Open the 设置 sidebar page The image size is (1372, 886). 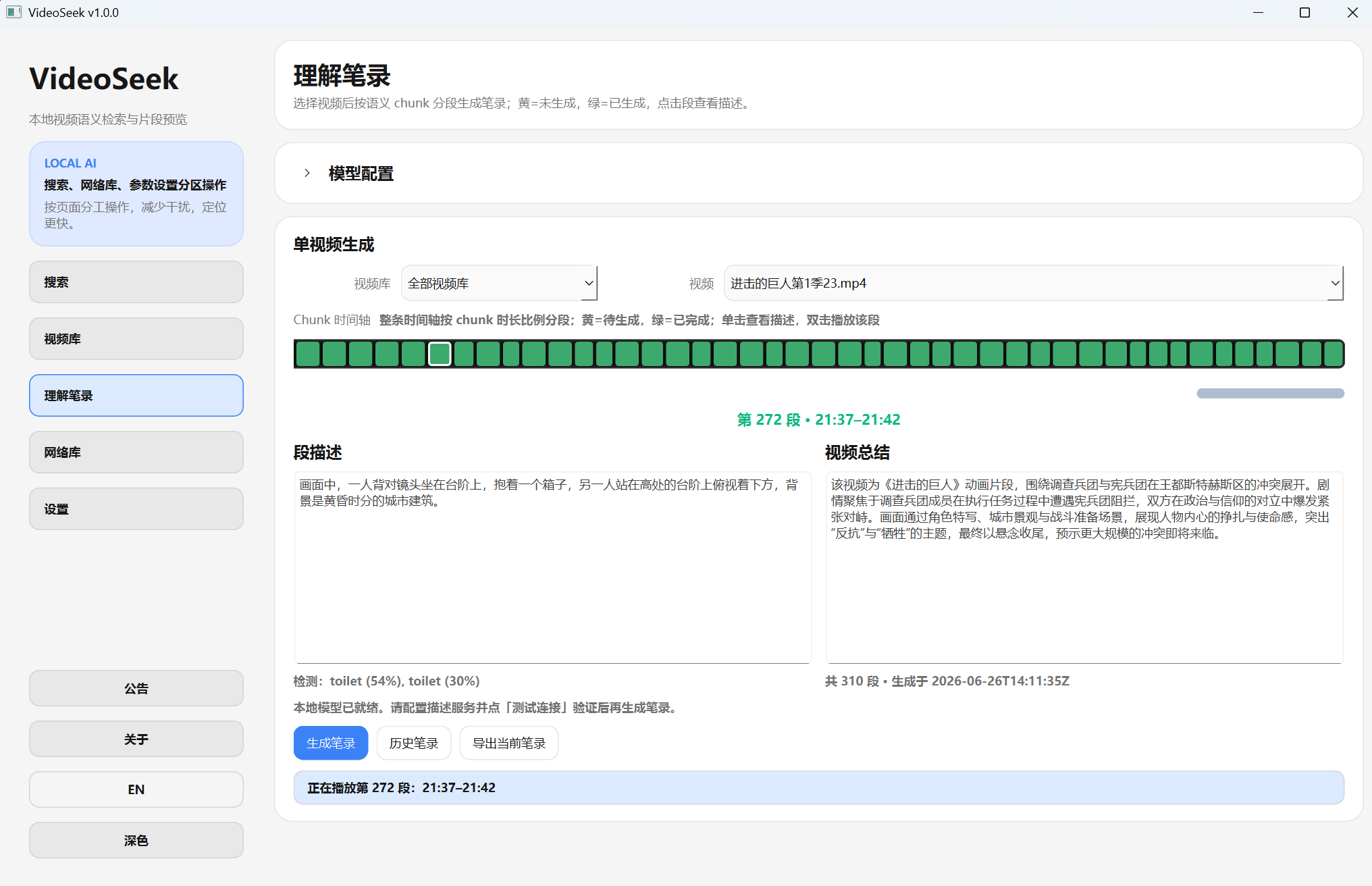pyautogui.click(x=136, y=509)
